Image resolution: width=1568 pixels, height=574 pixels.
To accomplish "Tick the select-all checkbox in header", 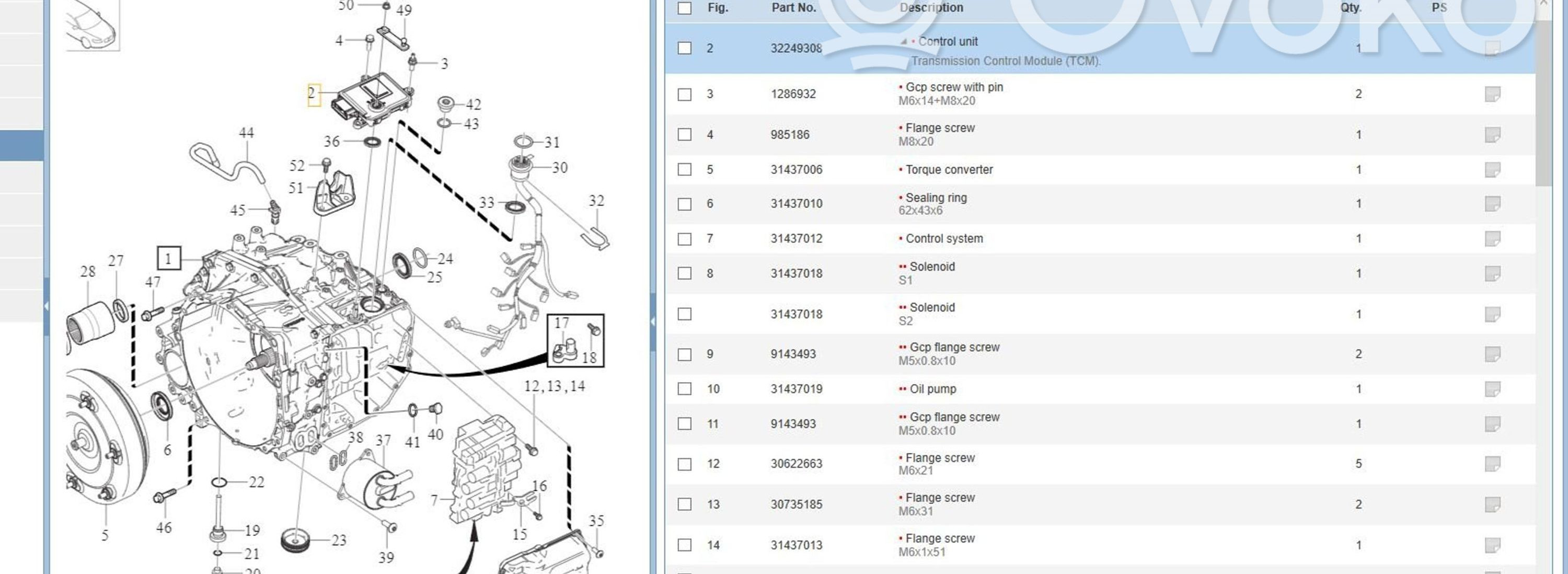I will [685, 8].
